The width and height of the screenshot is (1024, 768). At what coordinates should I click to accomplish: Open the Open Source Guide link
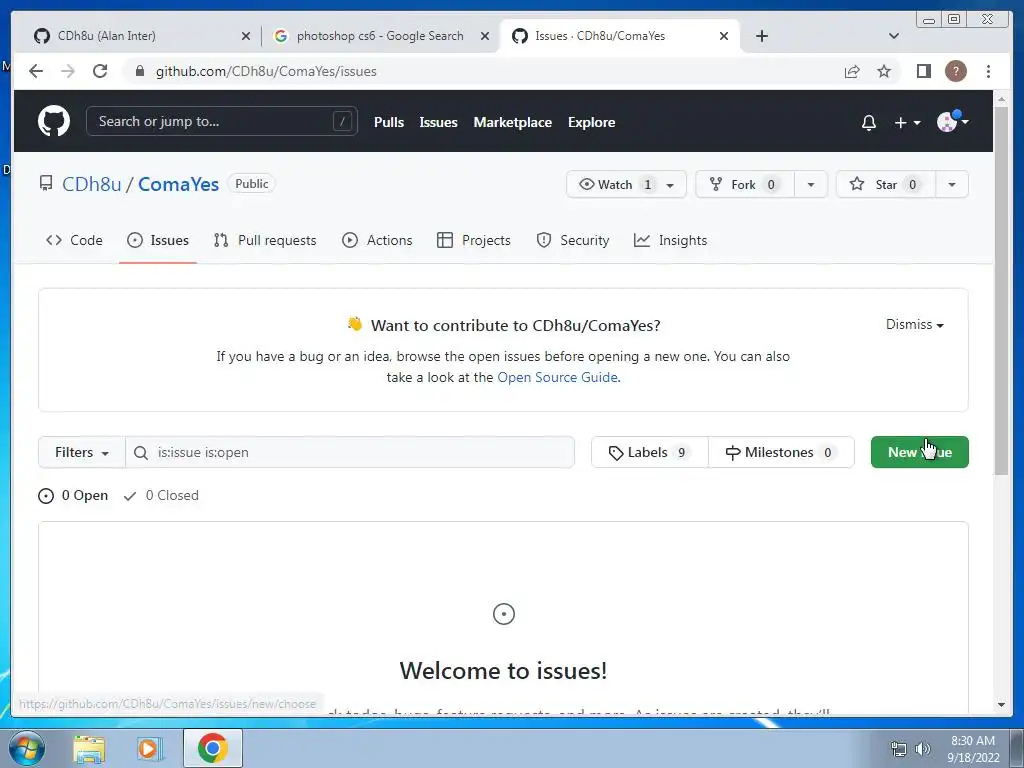[x=557, y=377]
